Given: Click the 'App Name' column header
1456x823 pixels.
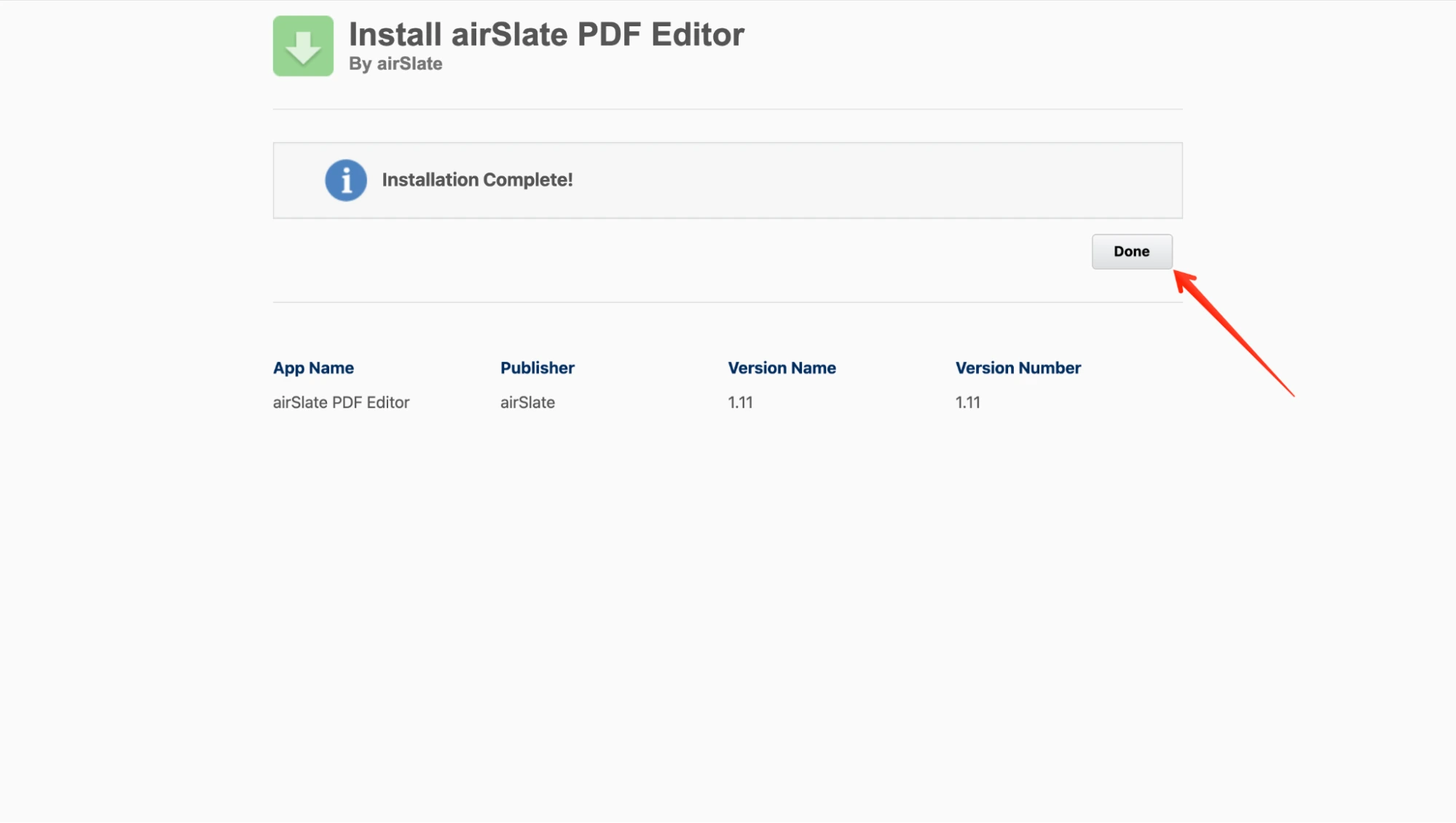Looking at the screenshot, I should 313,368.
